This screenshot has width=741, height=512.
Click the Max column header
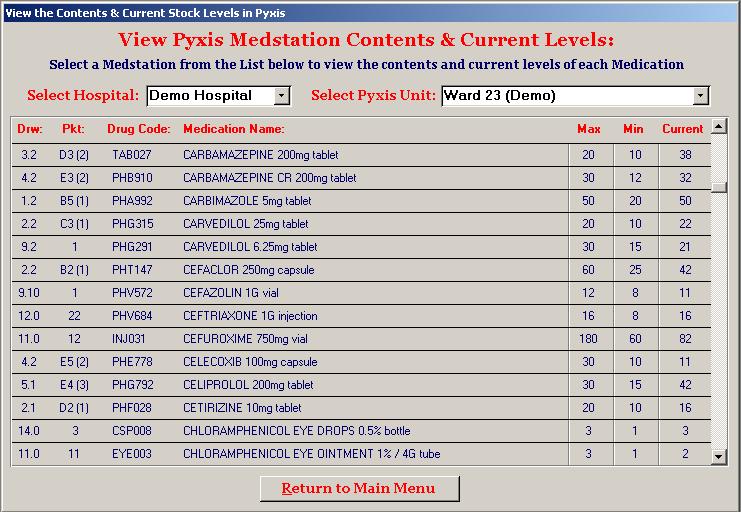(x=589, y=129)
